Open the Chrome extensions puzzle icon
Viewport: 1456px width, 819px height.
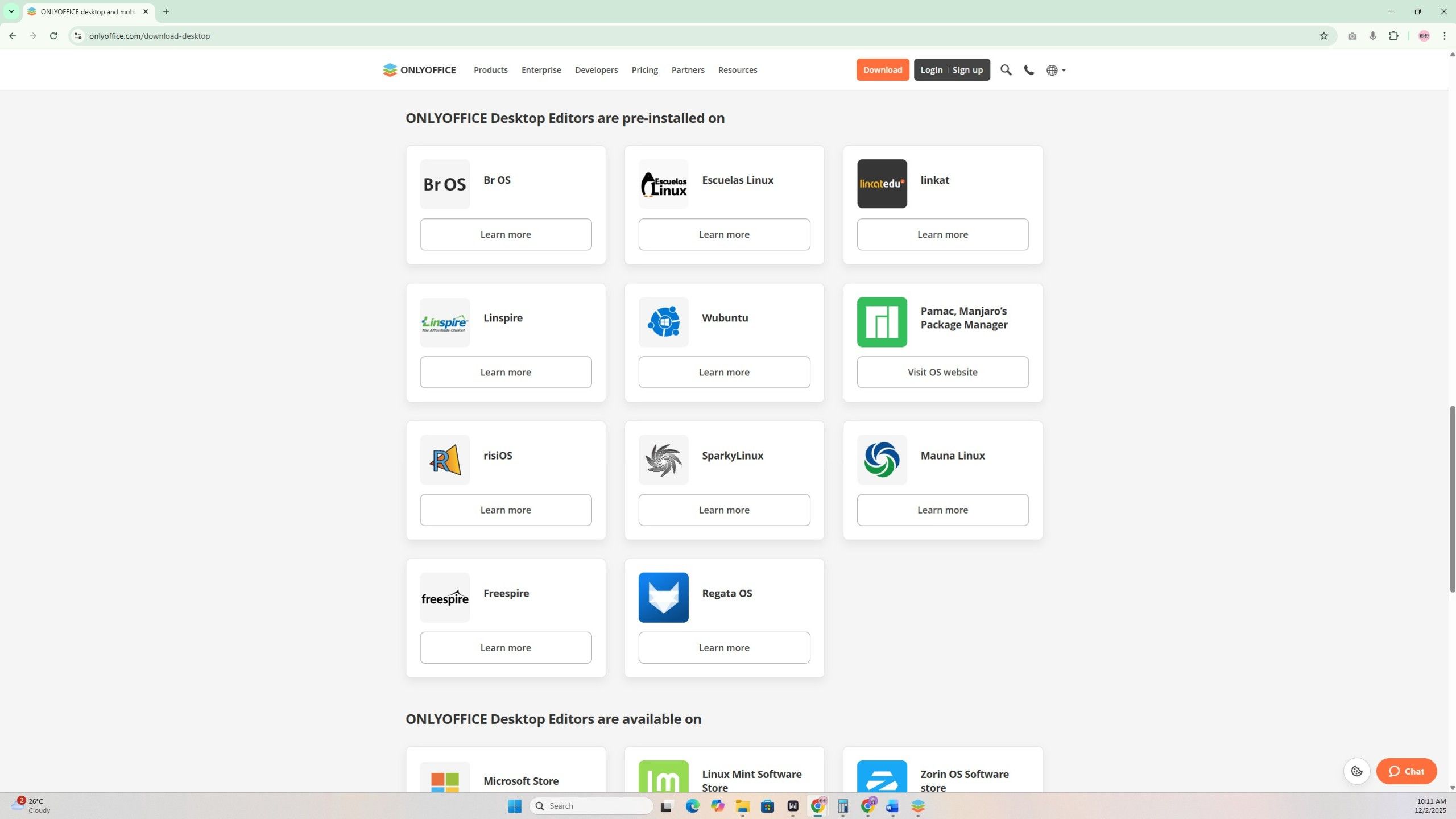(x=1393, y=36)
